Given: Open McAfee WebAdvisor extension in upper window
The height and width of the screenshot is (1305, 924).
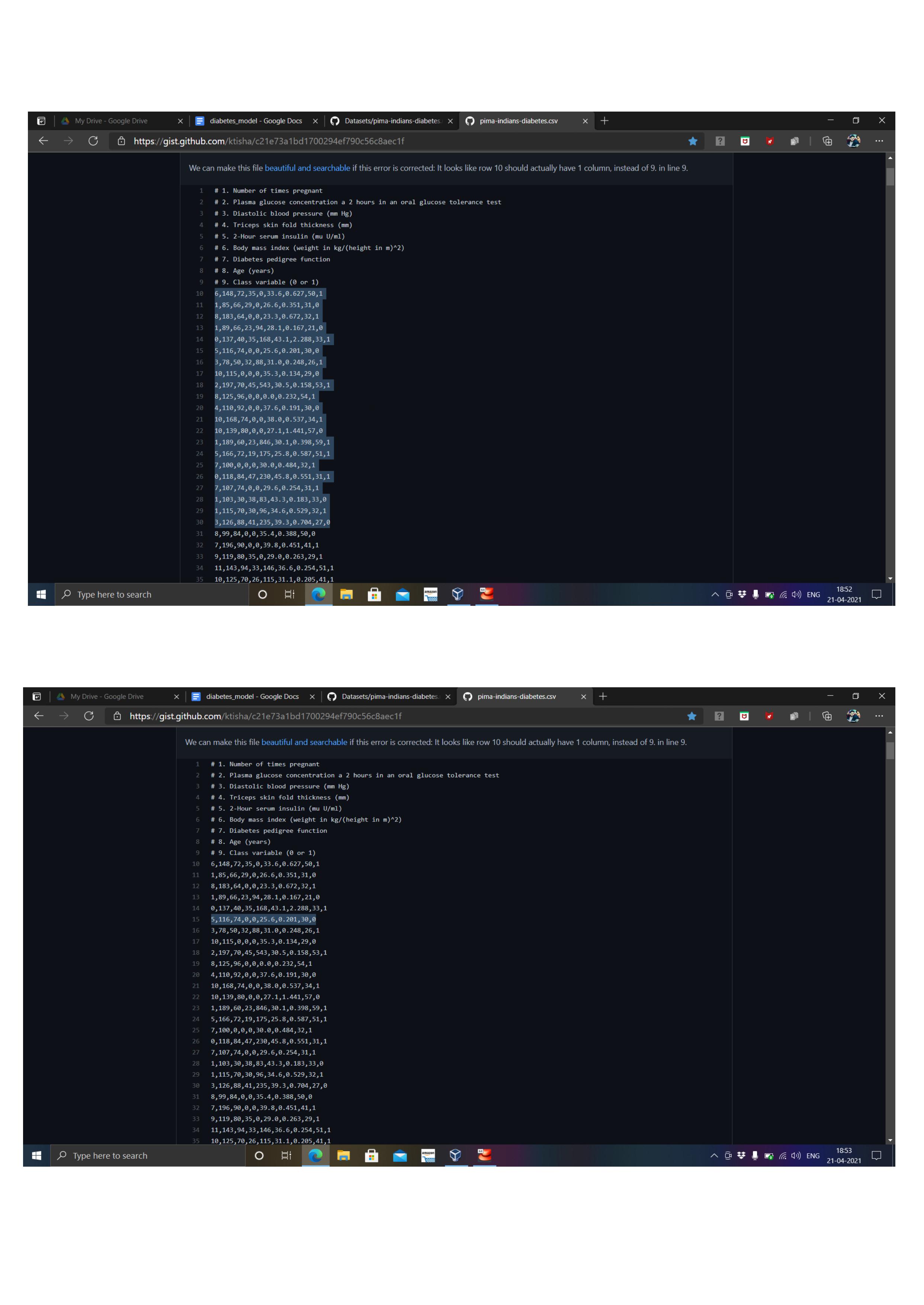Looking at the screenshot, I should click(x=745, y=141).
